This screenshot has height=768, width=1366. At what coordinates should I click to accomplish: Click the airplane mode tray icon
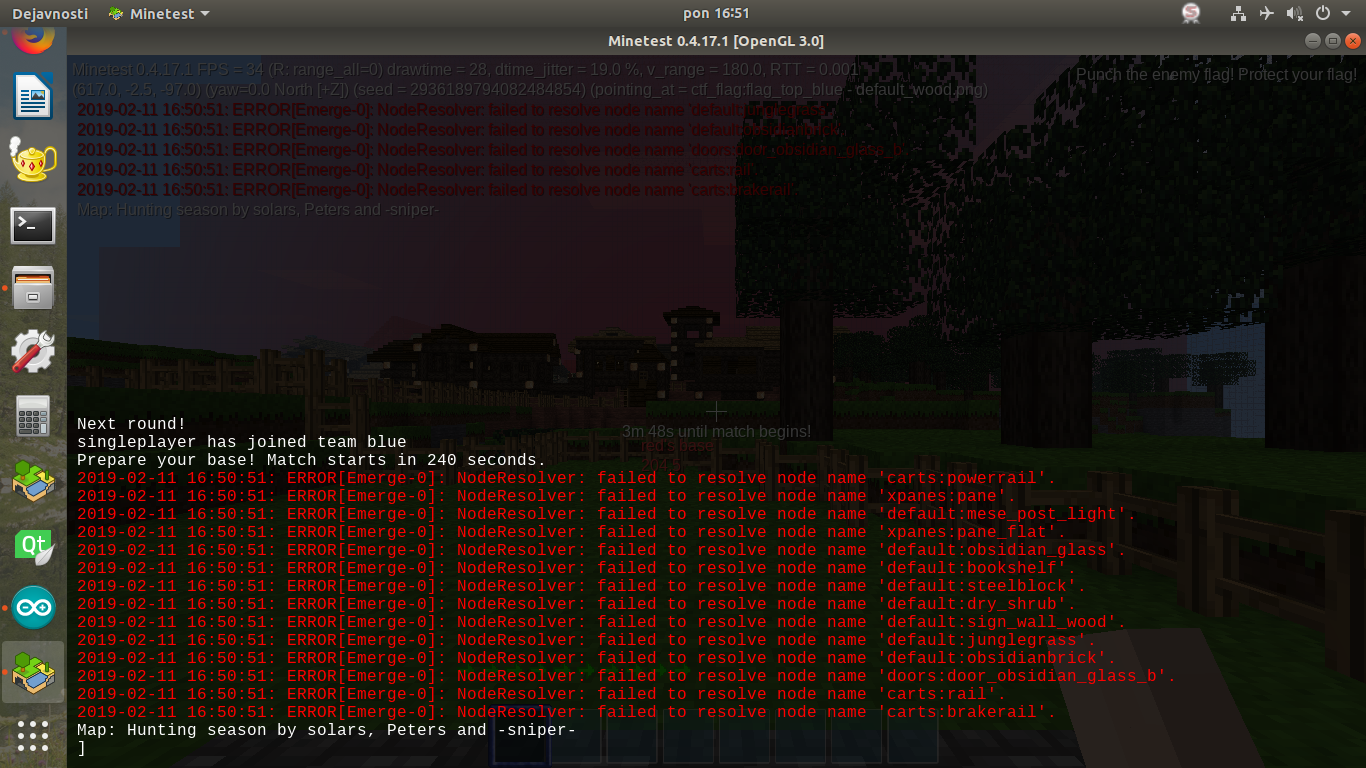pyautogui.click(x=1267, y=13)
